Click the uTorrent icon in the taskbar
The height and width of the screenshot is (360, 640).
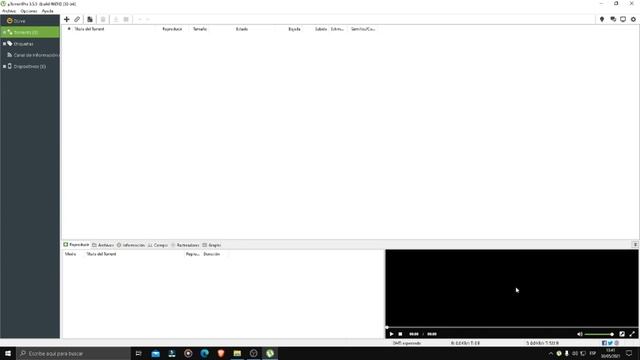[270, 353]
